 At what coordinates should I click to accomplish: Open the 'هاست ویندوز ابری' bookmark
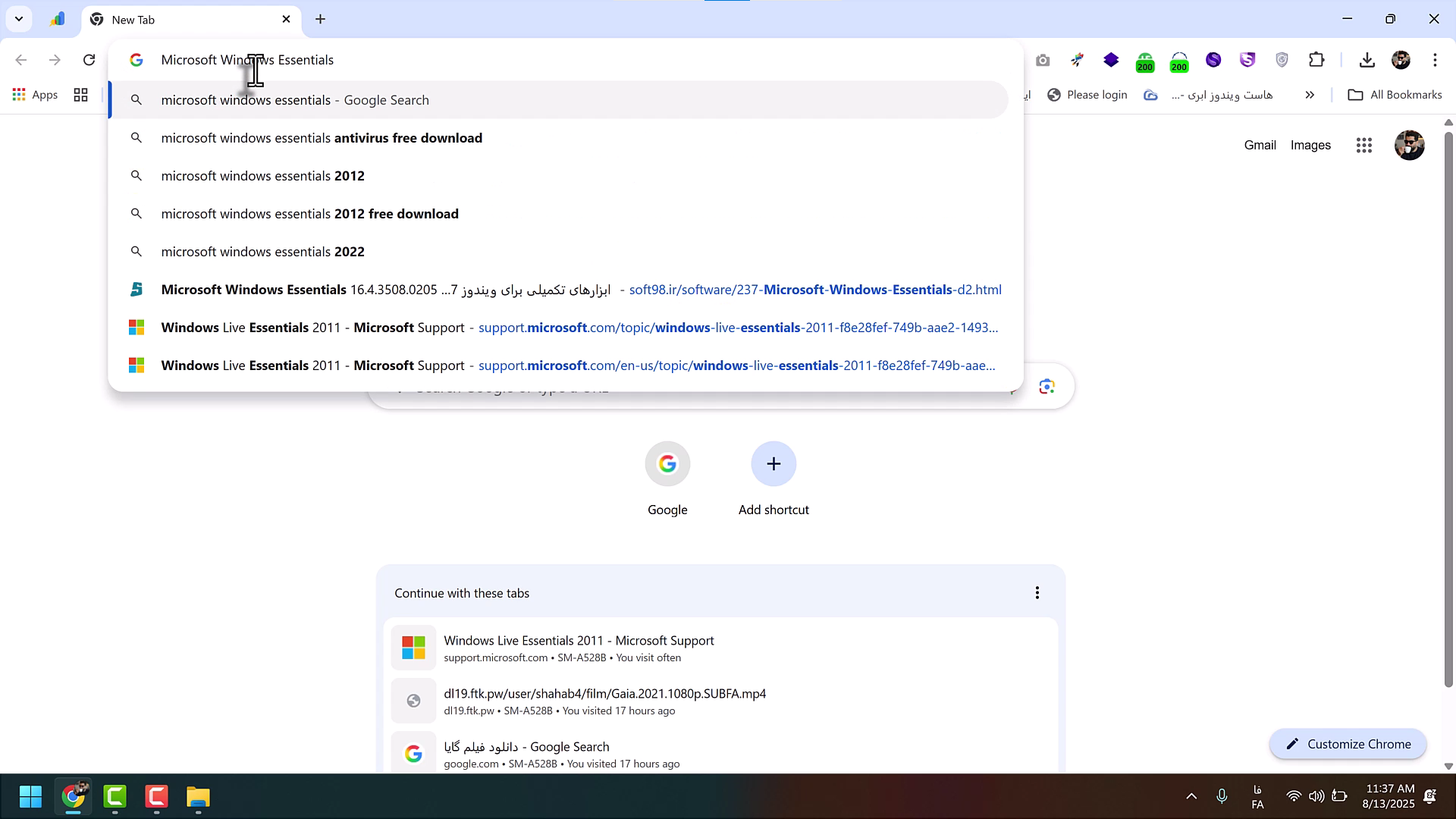pyautogui.click(x=1208, y=95)
